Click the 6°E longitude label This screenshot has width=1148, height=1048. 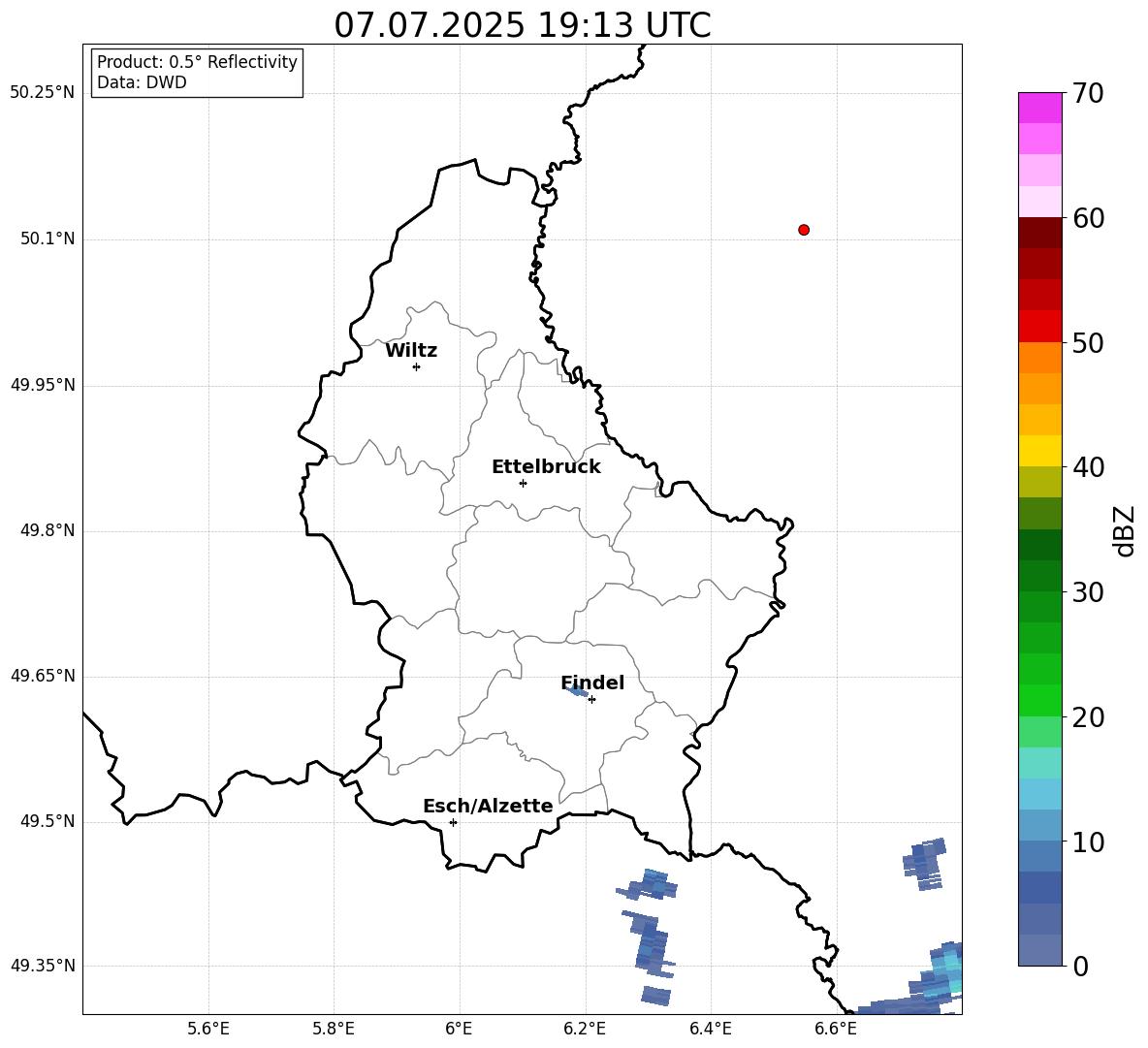pos(459,1029)
